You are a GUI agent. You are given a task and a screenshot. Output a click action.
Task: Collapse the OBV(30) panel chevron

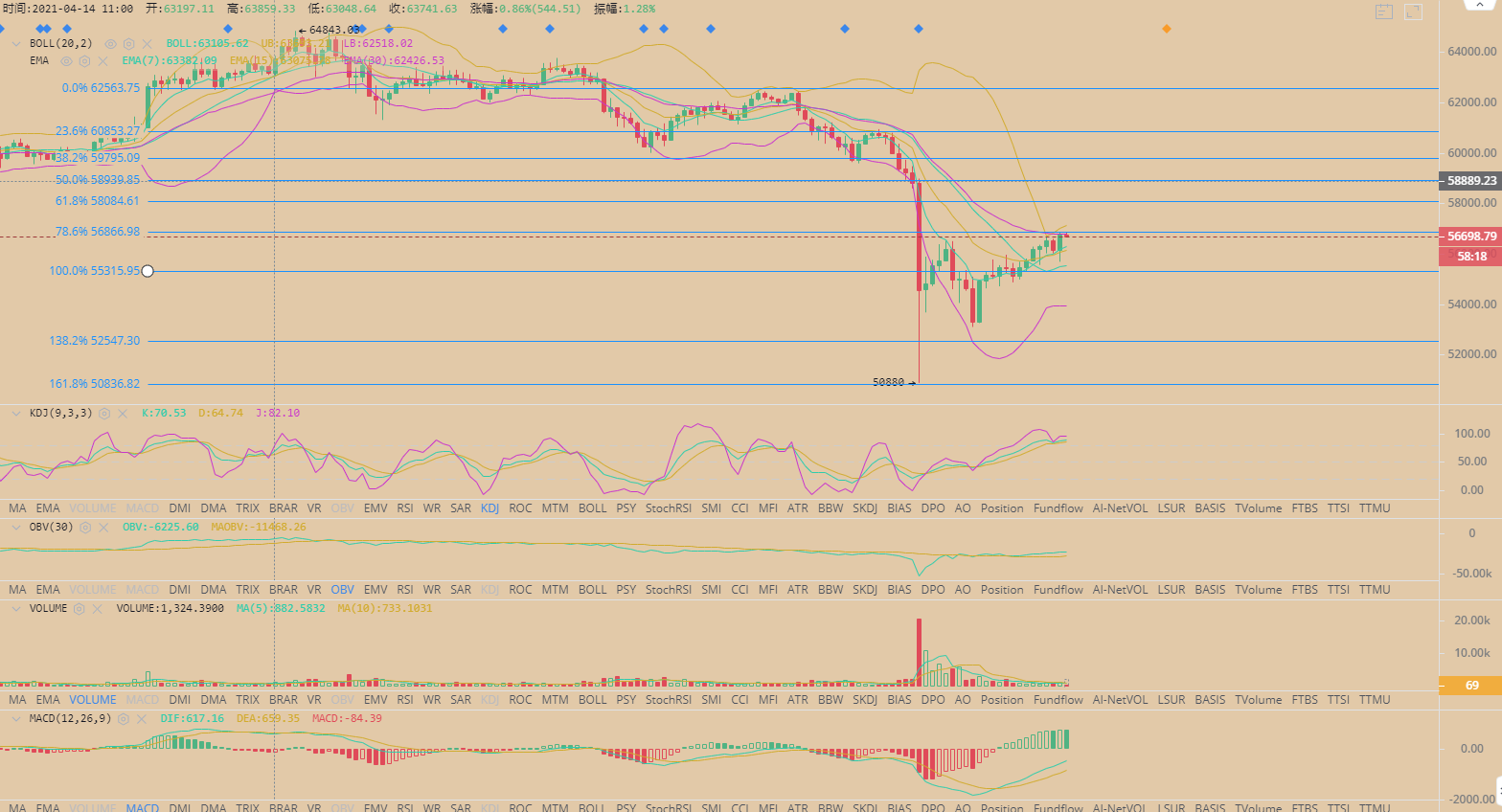16,528
